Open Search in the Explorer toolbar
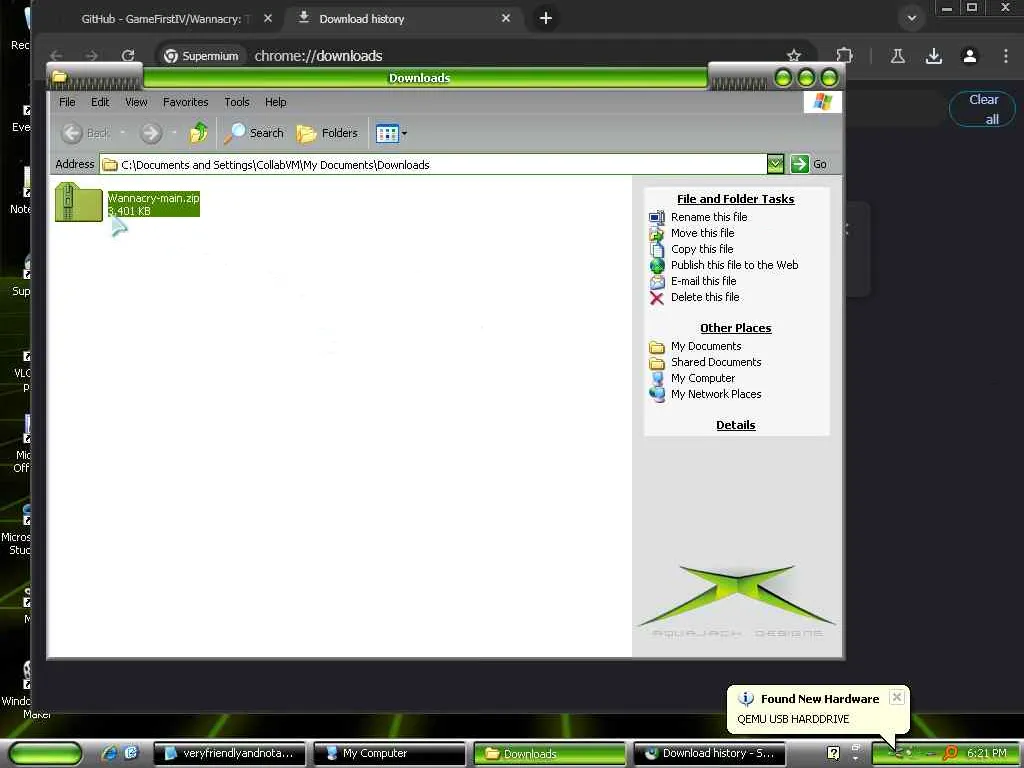Screen dimensions: 1024x768 click(254, 133)
